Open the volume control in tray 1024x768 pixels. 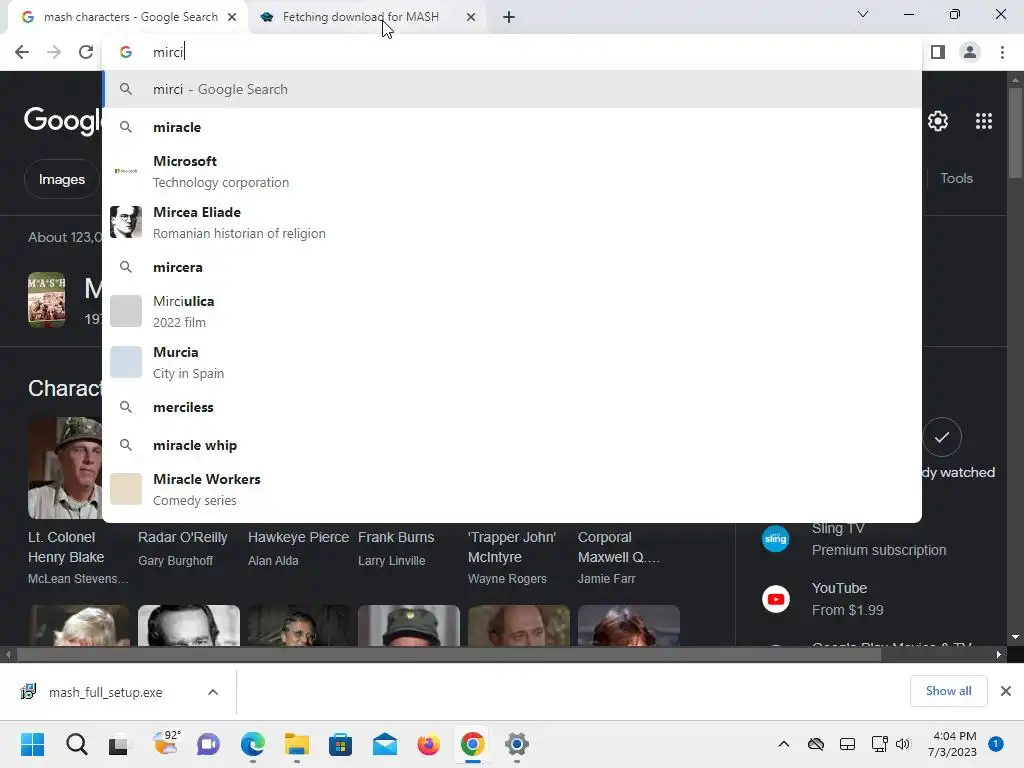[x=903, y=744]
